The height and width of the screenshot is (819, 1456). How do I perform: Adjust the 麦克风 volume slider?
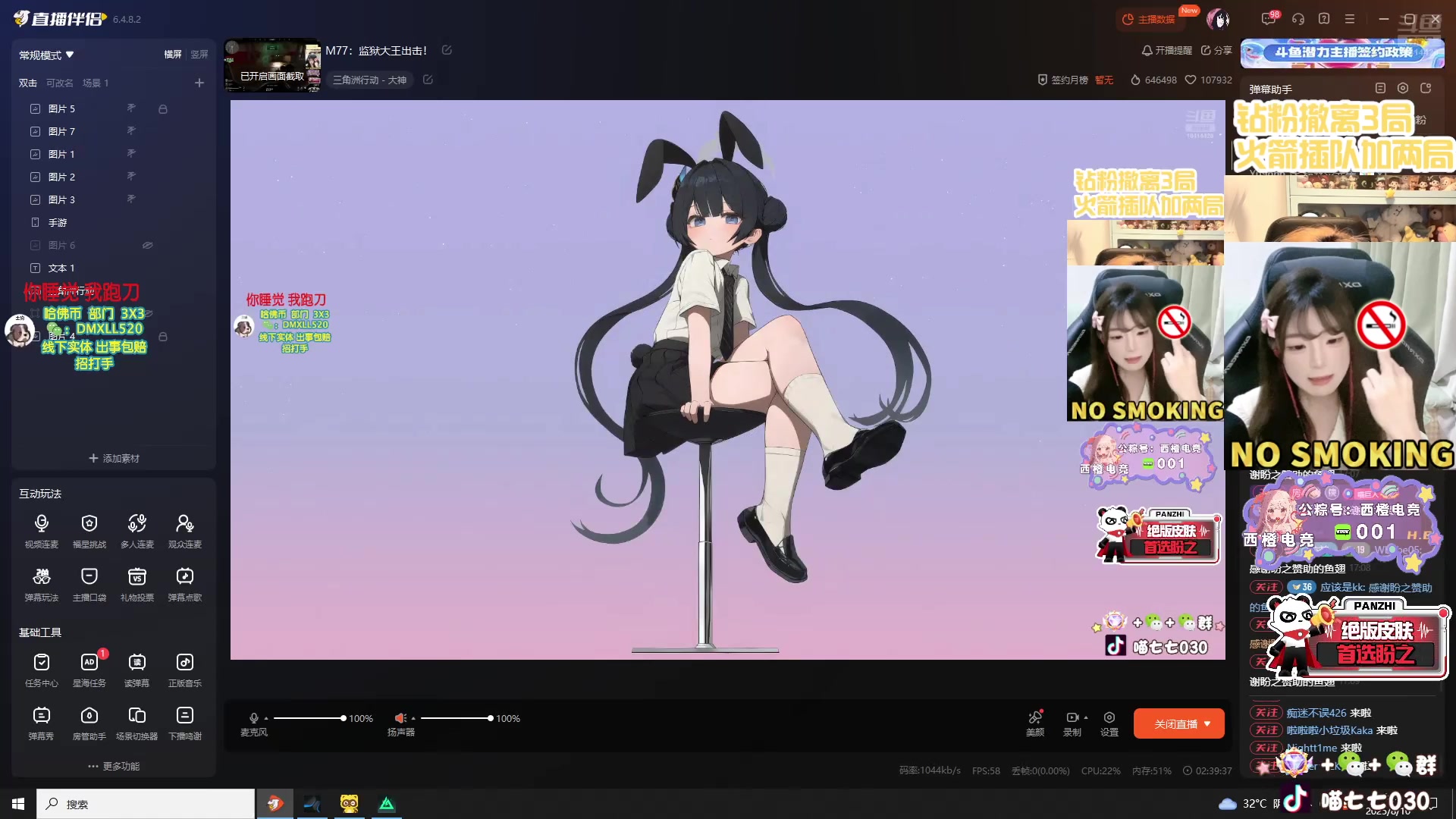[309, 718]
